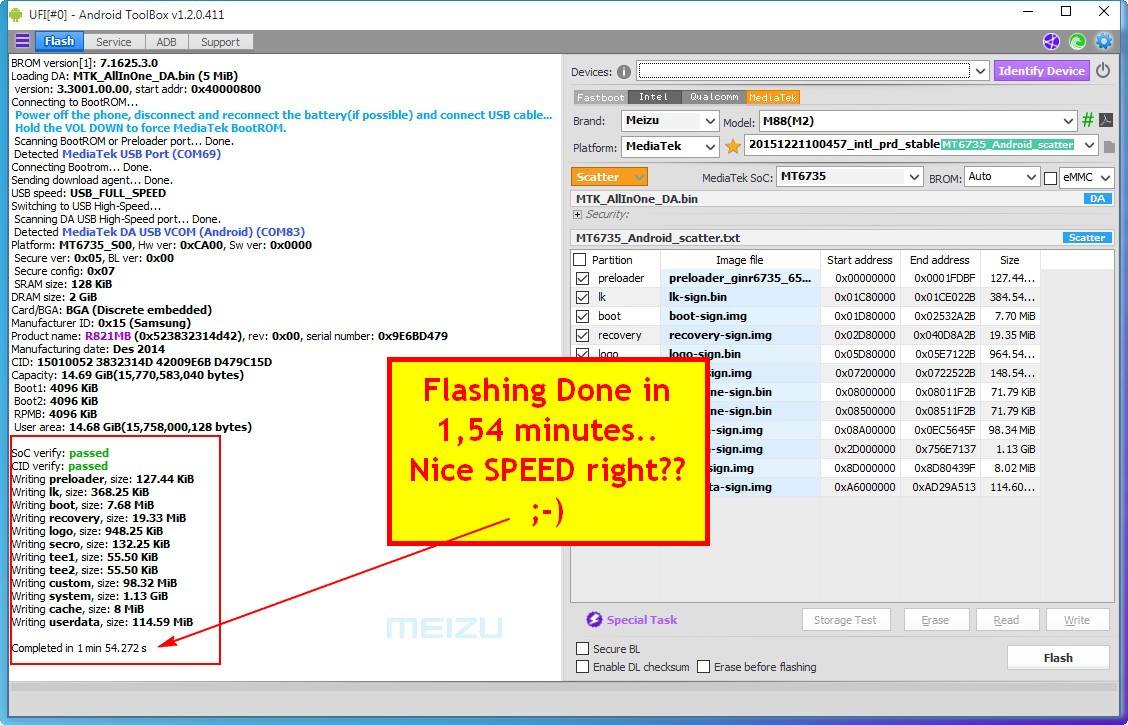Open the blue settings gear

click(1104, 42)
